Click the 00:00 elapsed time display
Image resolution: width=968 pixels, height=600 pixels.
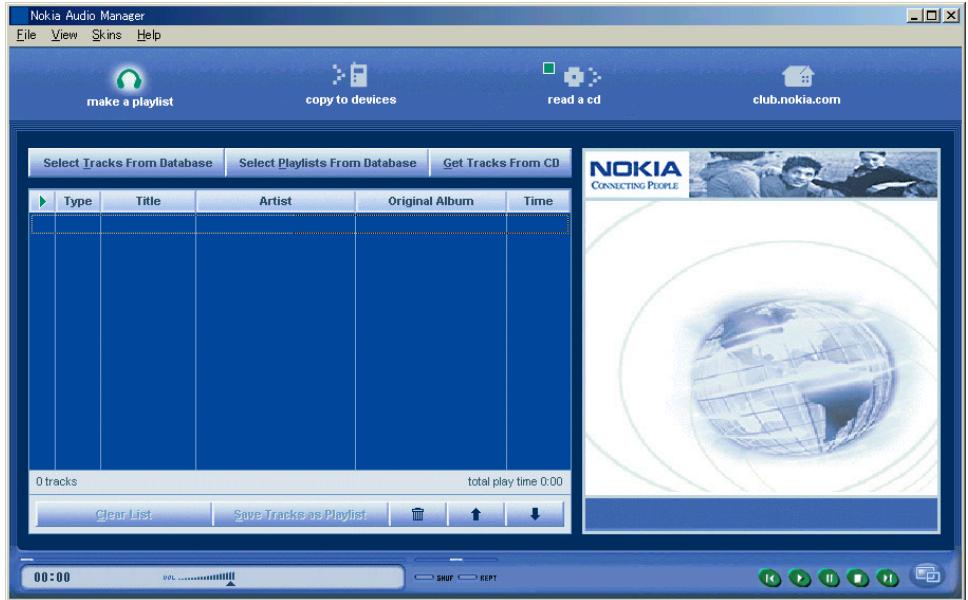tap(52, 578)
